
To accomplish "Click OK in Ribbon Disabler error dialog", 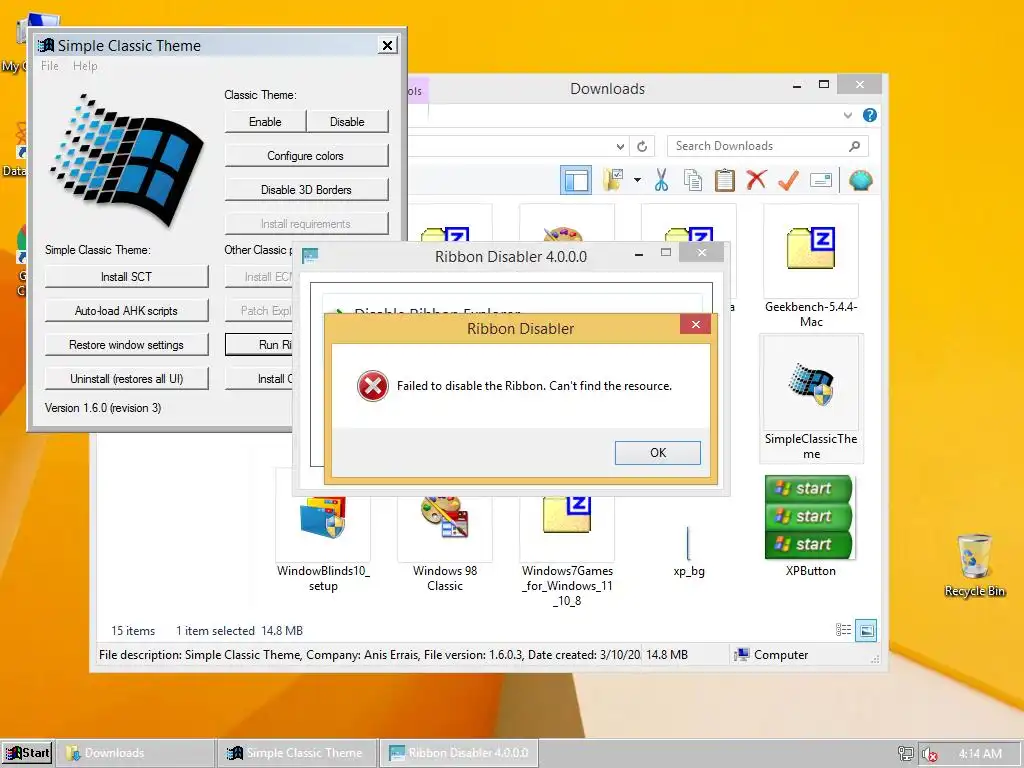I will pyautogui.click(x=658, y=453).
